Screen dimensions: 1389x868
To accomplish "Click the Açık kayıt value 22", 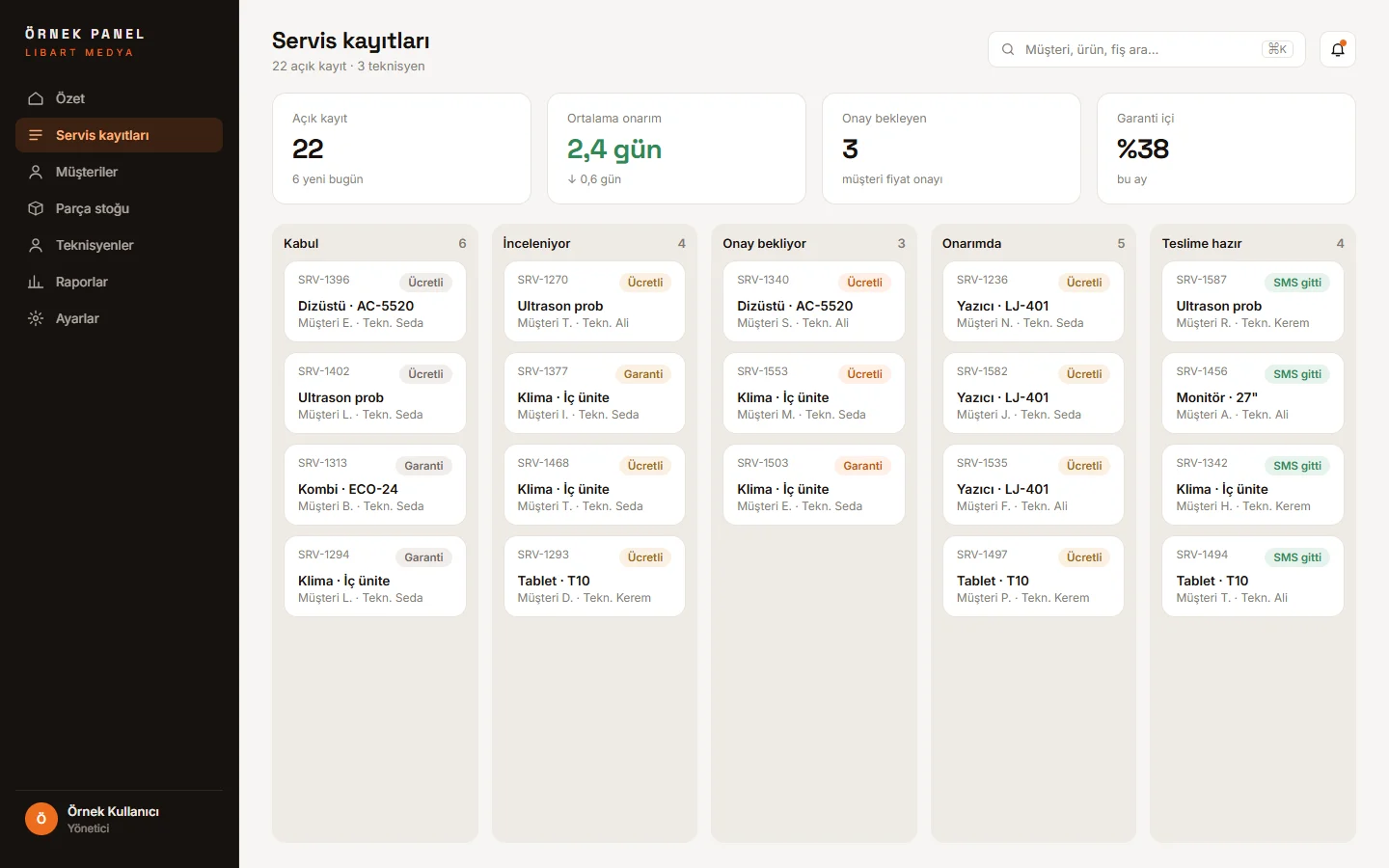I will (x=308, y=149).
